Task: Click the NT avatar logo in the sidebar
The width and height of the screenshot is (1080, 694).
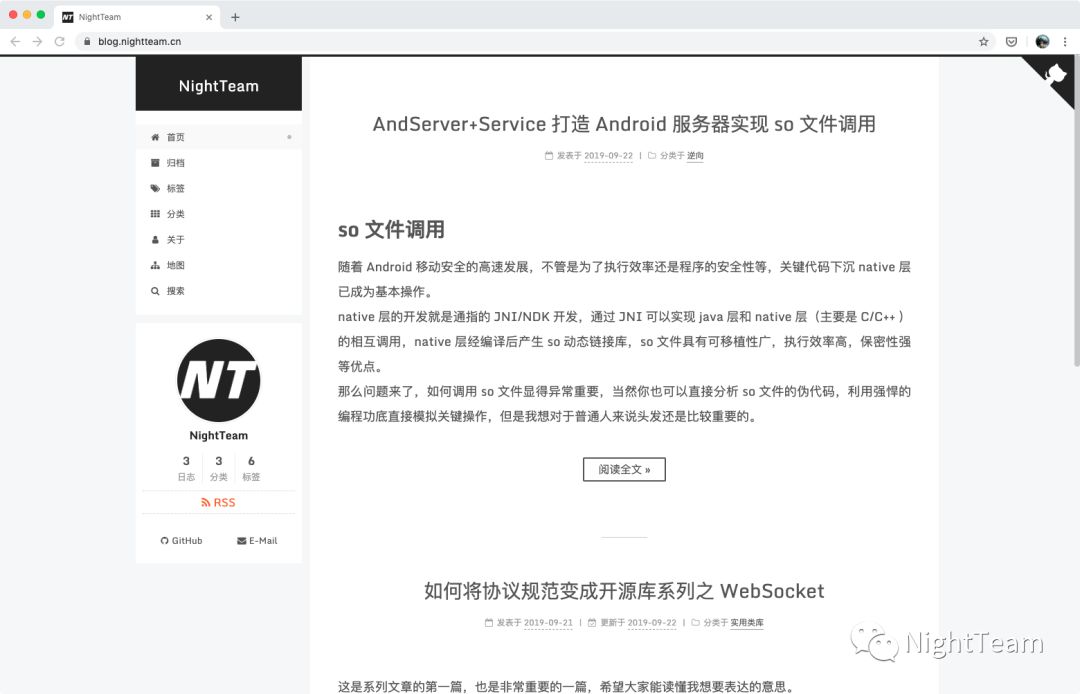Action: [x=218, y=380]
